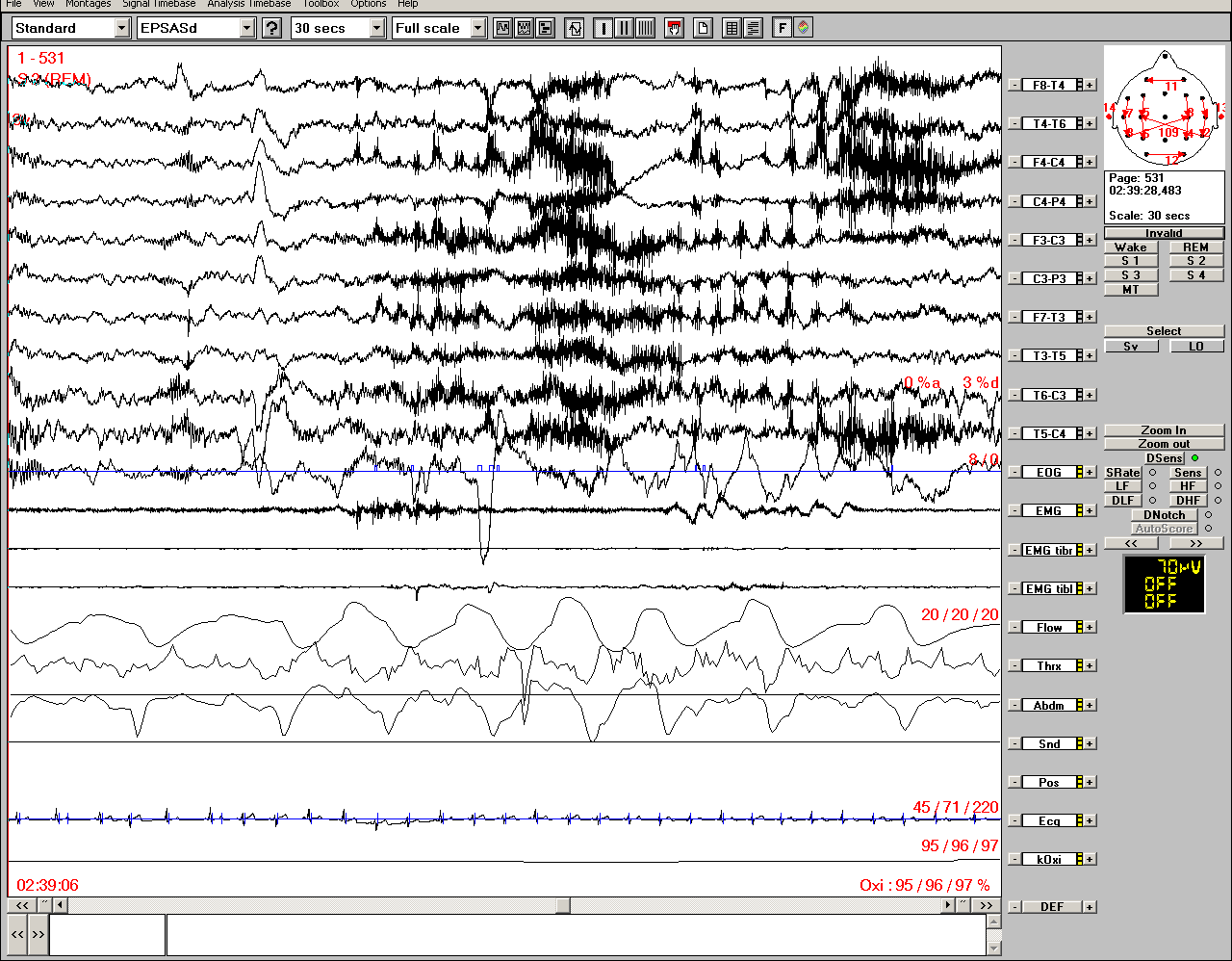The width and height of the screenshot is (1232, 961).
Task: Open the View menu
Action: (x=43, y=4)
